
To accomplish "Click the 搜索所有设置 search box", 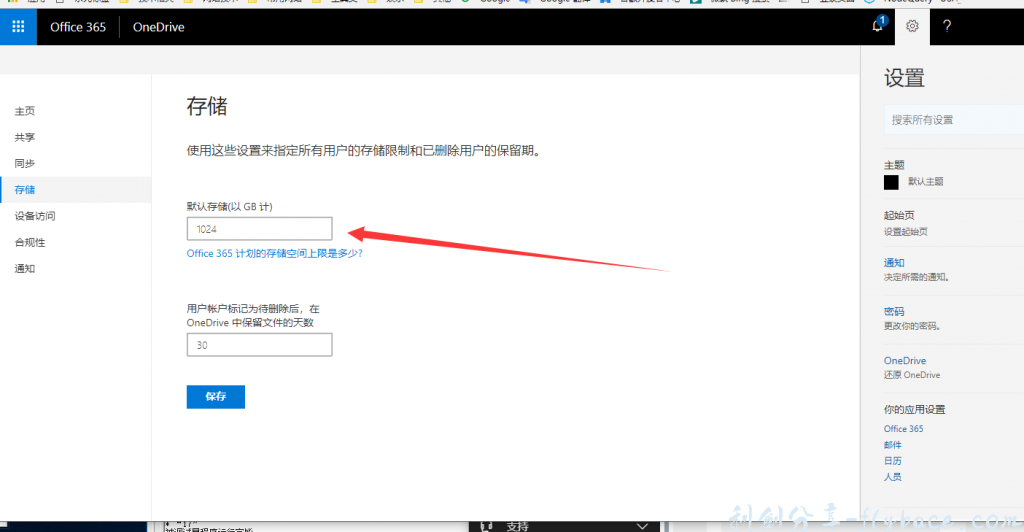I will [x=950, y=120].
